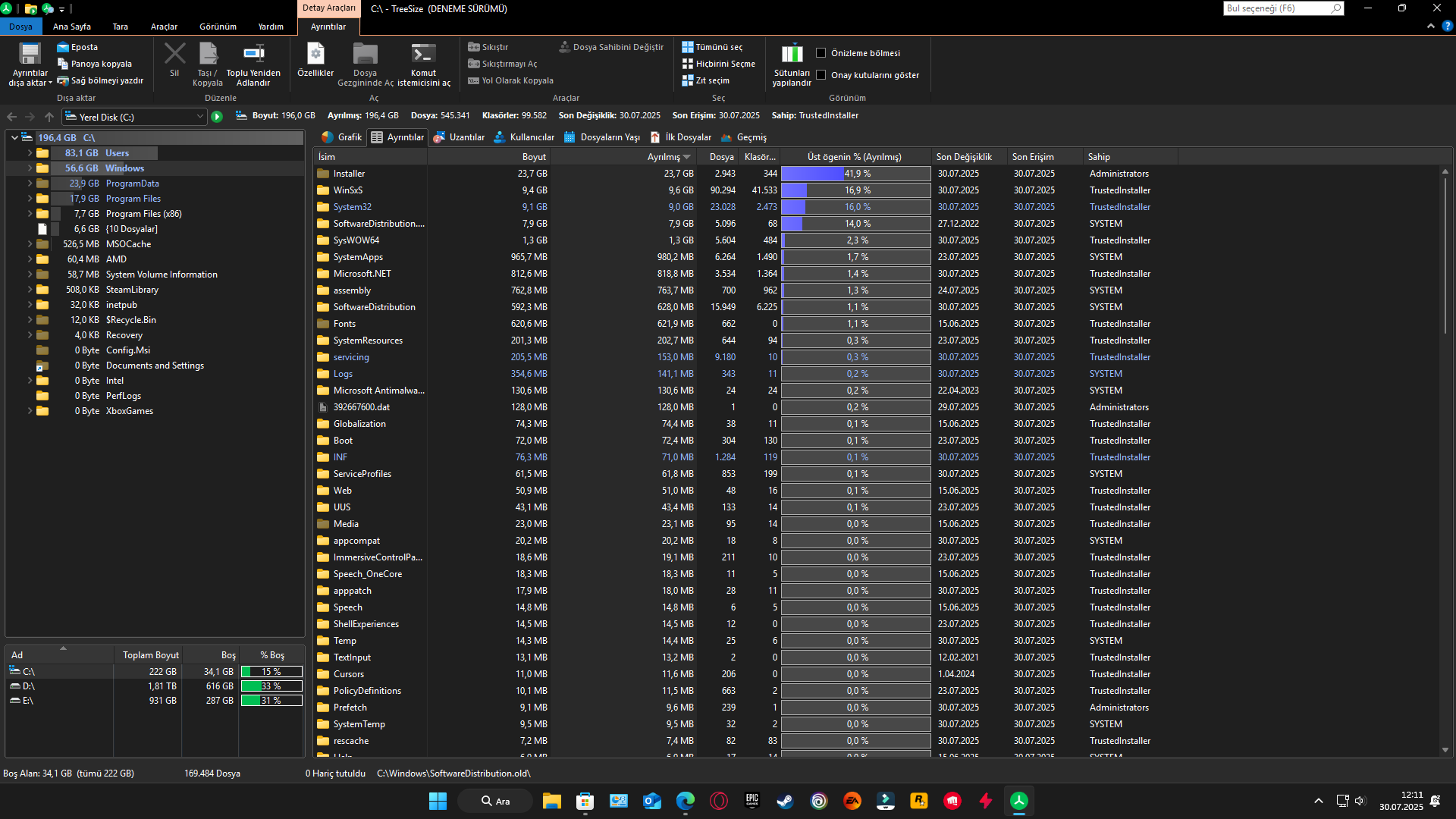Expand the MSOCache tree node
The width and height of the screenshot is (1456, 819).
click(30, 244)
